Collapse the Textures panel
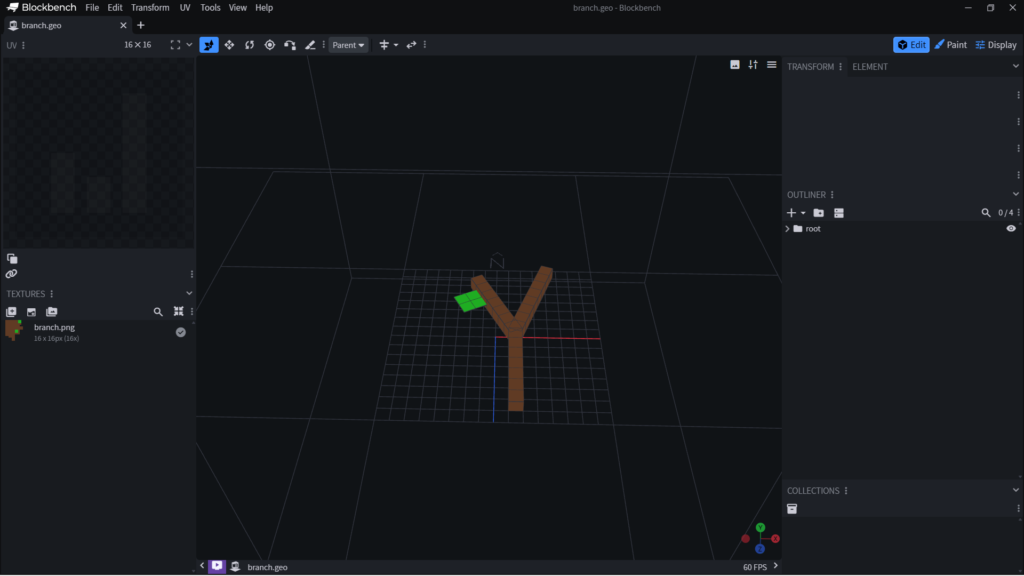Image resolution: width=1024 pixels, height=576 pixels. [189, 294]
